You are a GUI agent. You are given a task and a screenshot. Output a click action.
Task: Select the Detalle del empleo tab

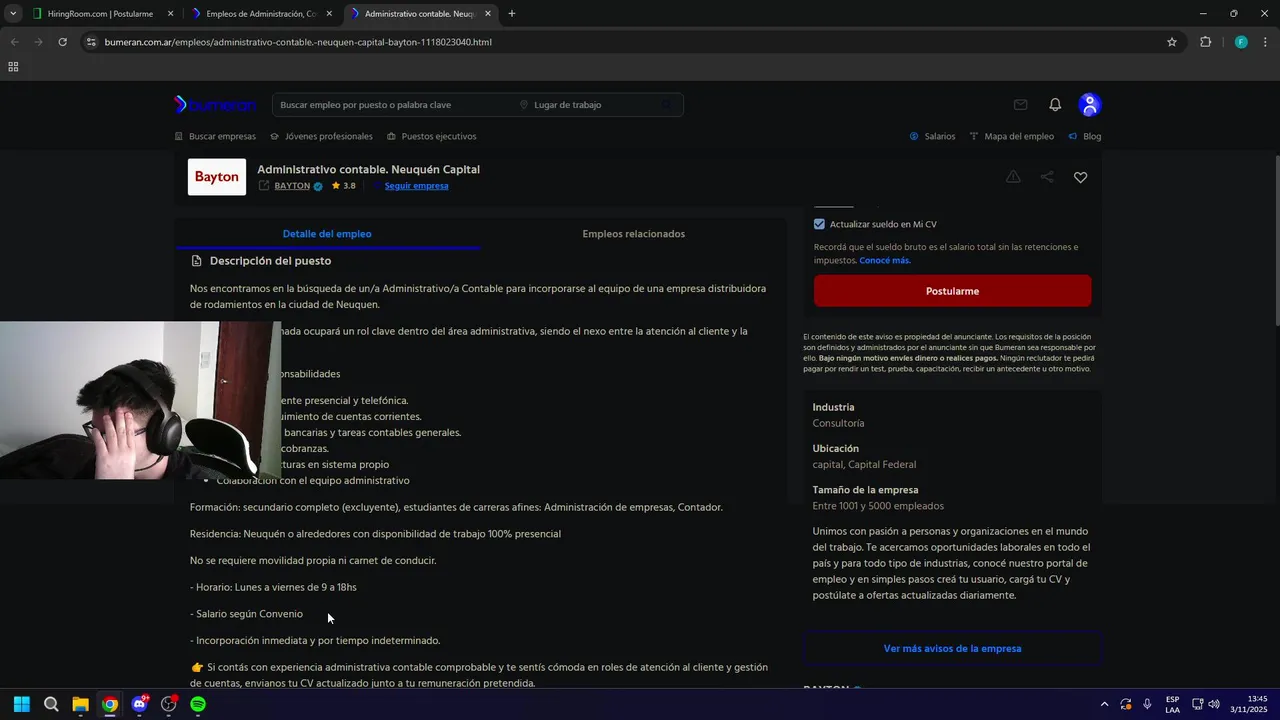327,234
